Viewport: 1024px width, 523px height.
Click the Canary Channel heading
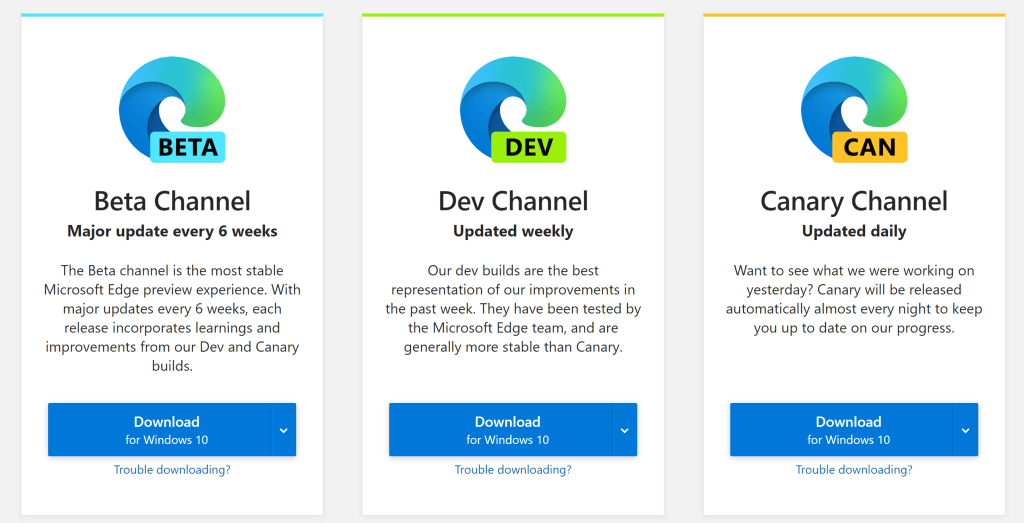pos(854,201)
